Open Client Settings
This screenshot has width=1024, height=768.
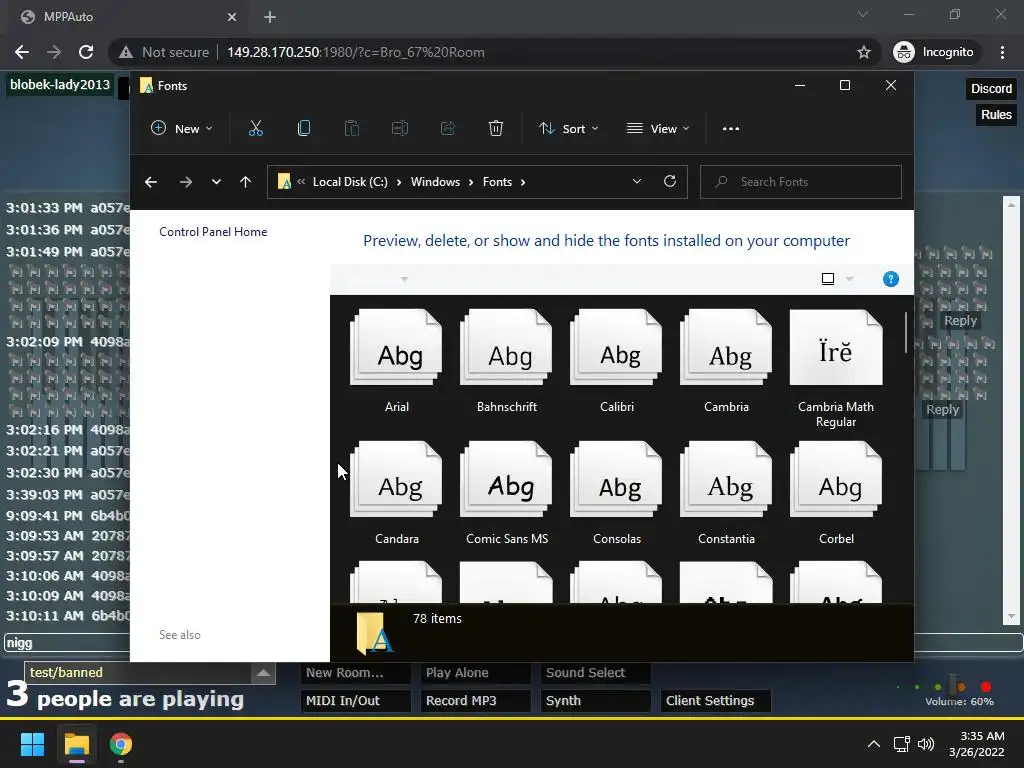[x=716, y=701]
